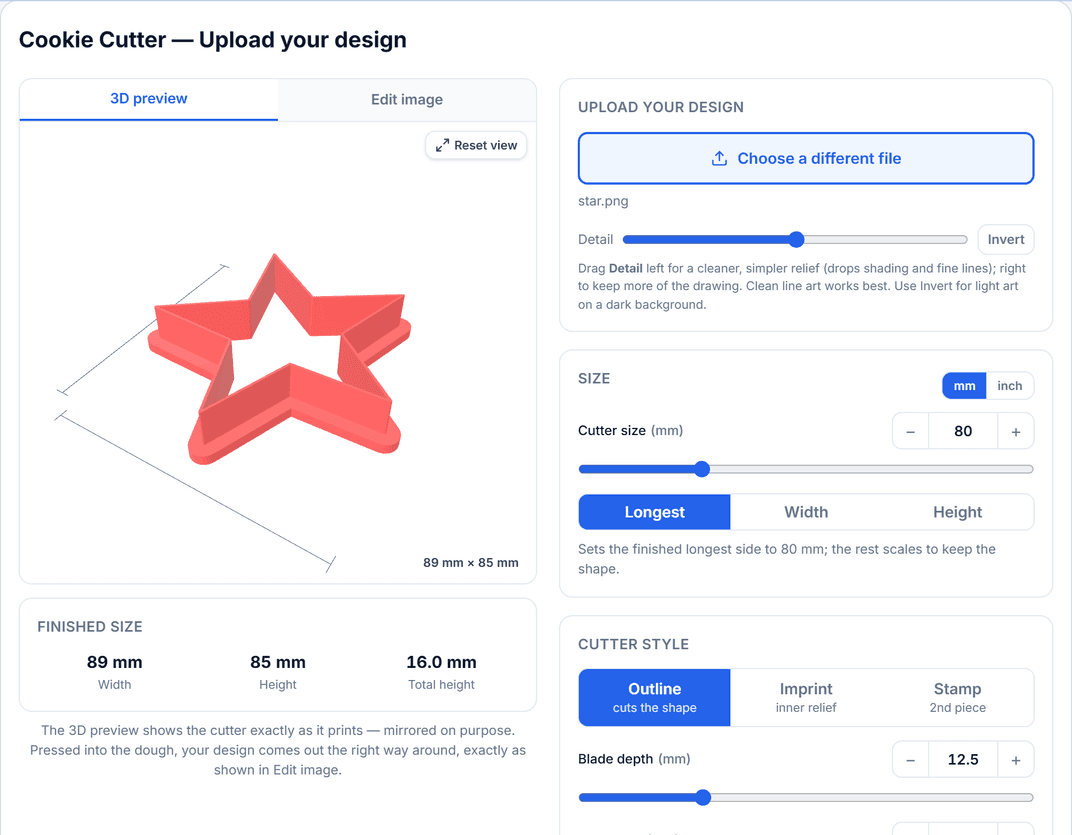Select the Stamp 2nd piece cutter style

[957, 698]
